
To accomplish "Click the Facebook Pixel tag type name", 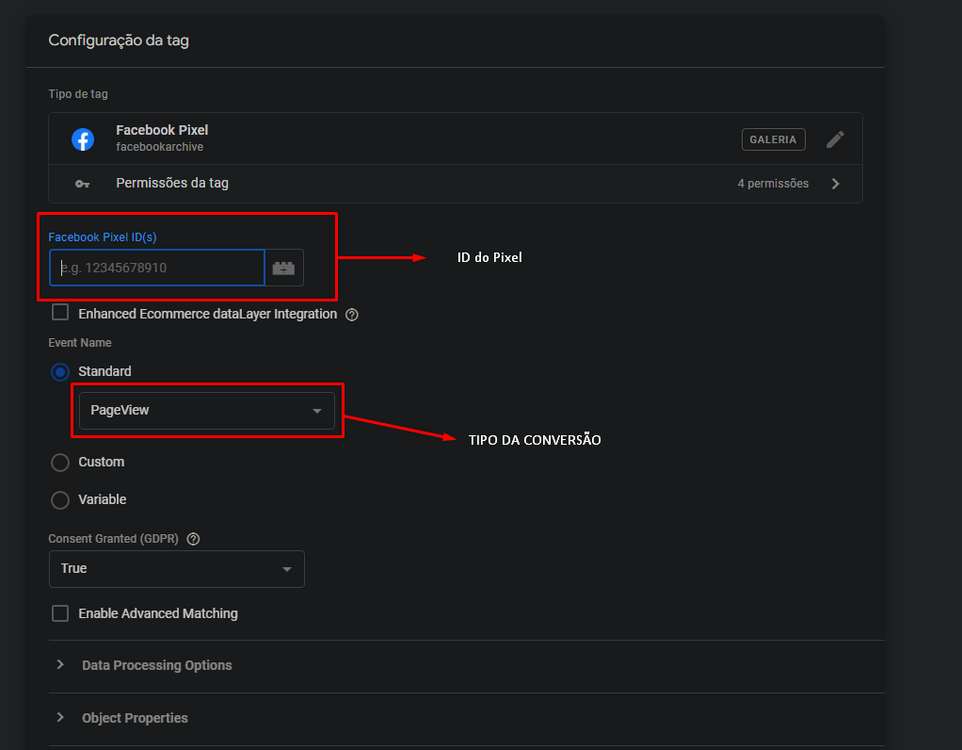I will [x=162, y=130].
